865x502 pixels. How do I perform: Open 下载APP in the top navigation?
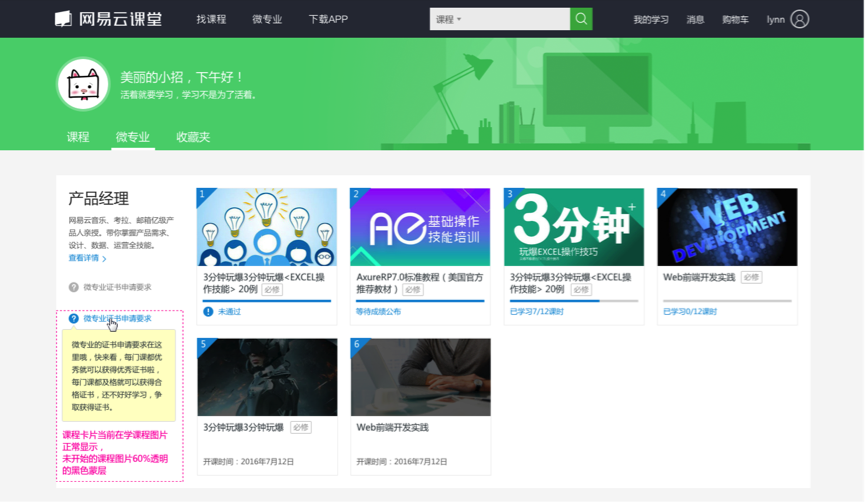click(328, 19)
